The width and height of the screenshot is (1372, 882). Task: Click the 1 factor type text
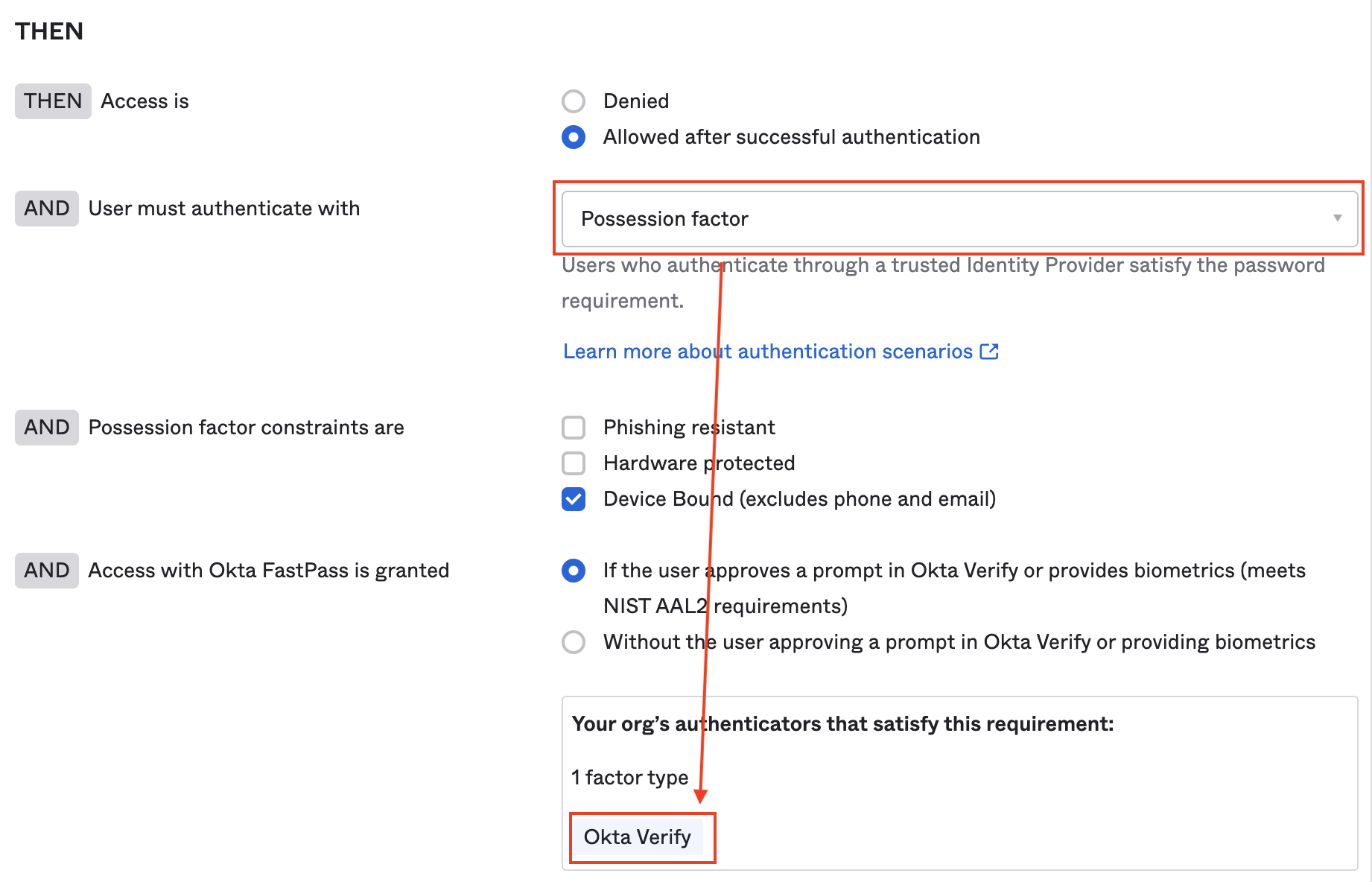(x=629, y=778)
